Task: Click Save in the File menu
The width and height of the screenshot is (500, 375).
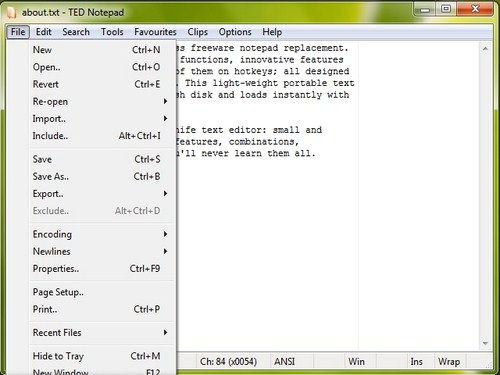Action: (x=101, y=159)
